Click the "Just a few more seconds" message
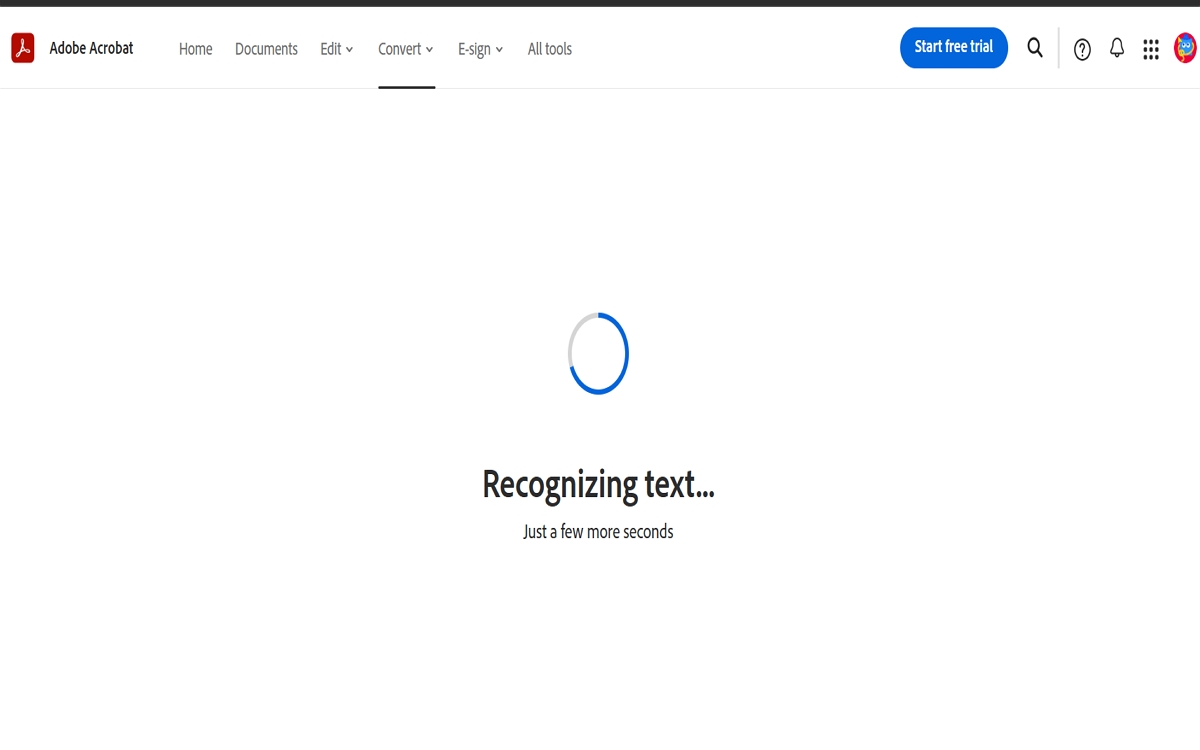The width and height of the screenshot is (1200, 750). (598, 532)
